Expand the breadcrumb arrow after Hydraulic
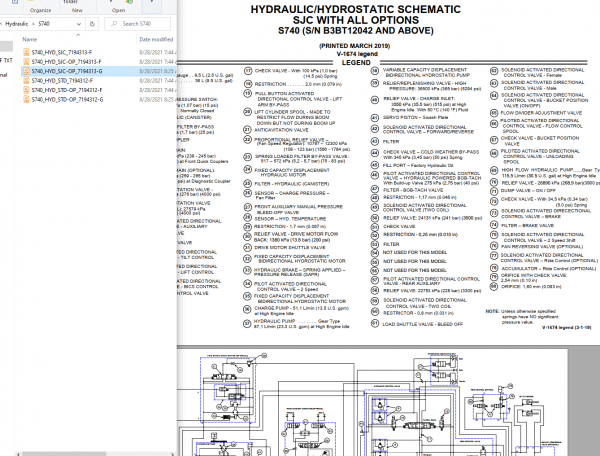The height and width of the screenshot is (456, 600). (33, 24)
